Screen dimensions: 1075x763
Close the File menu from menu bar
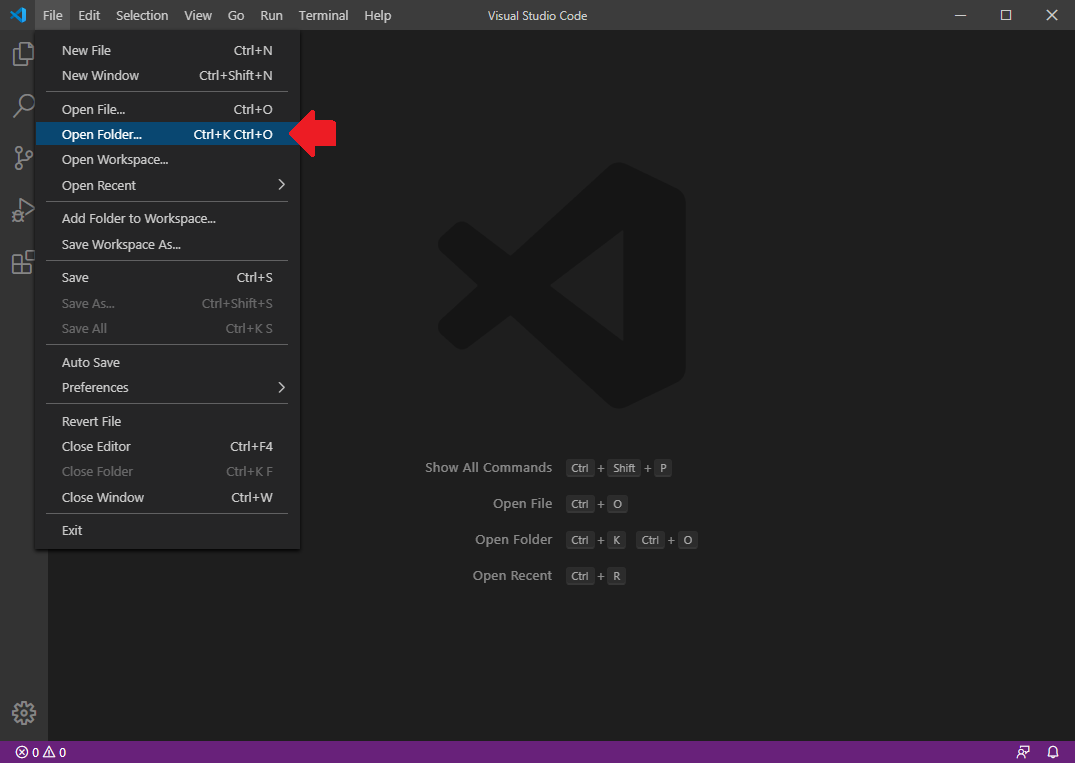point(52,15)
